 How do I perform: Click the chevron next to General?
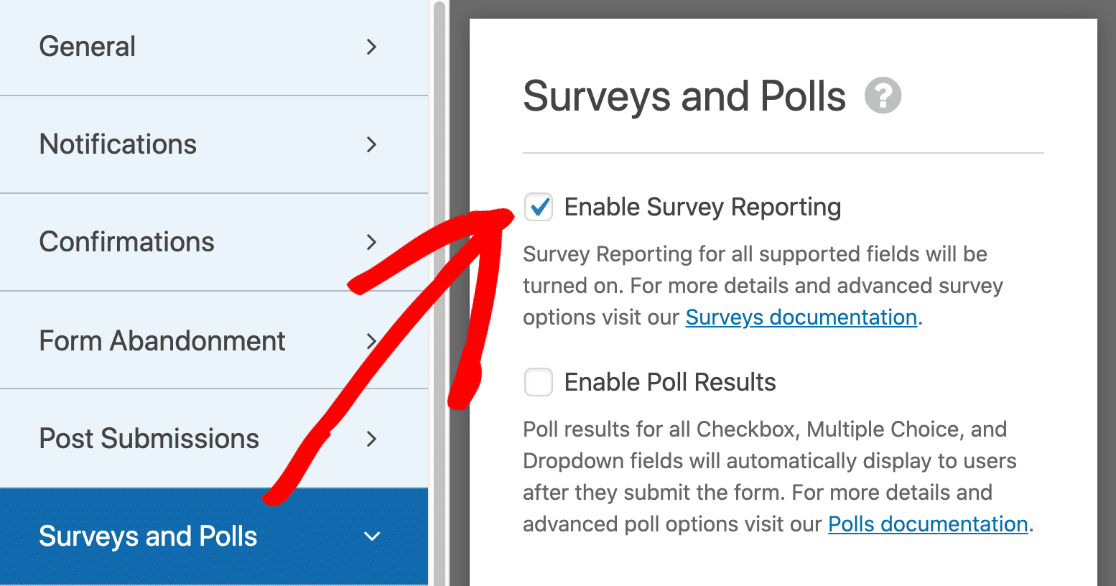tap(372, 47)
